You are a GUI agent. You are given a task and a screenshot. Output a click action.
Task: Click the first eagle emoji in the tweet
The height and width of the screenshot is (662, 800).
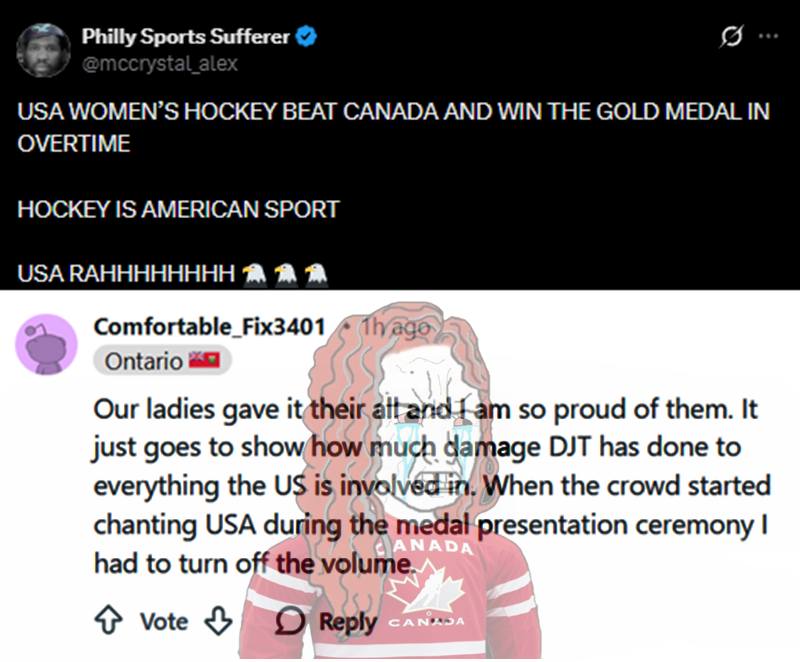[254, 275]
